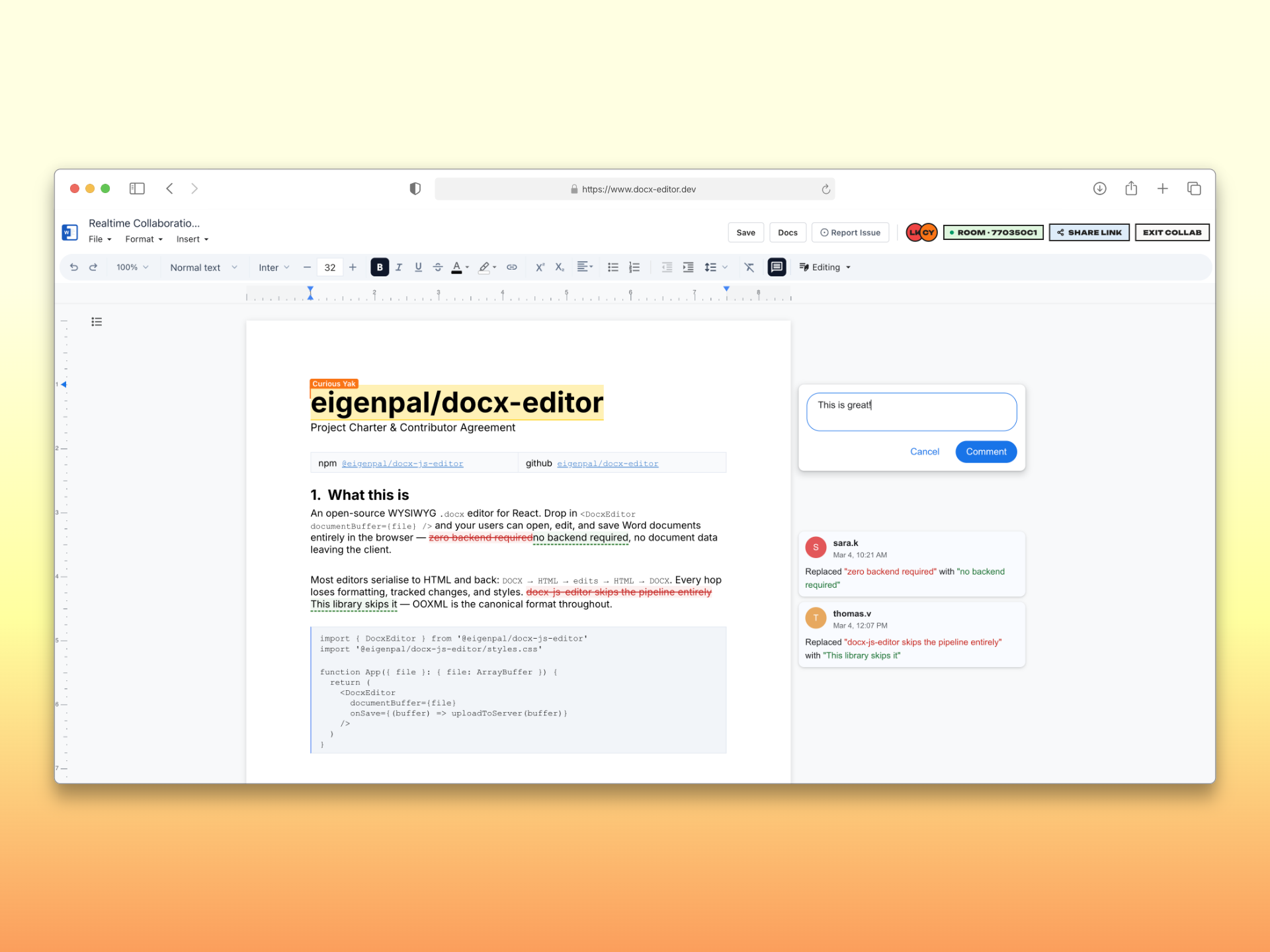The width and height of the screenshot is (1270, 952).
Task: Undo the last change
Action: (x=74, y=267)
